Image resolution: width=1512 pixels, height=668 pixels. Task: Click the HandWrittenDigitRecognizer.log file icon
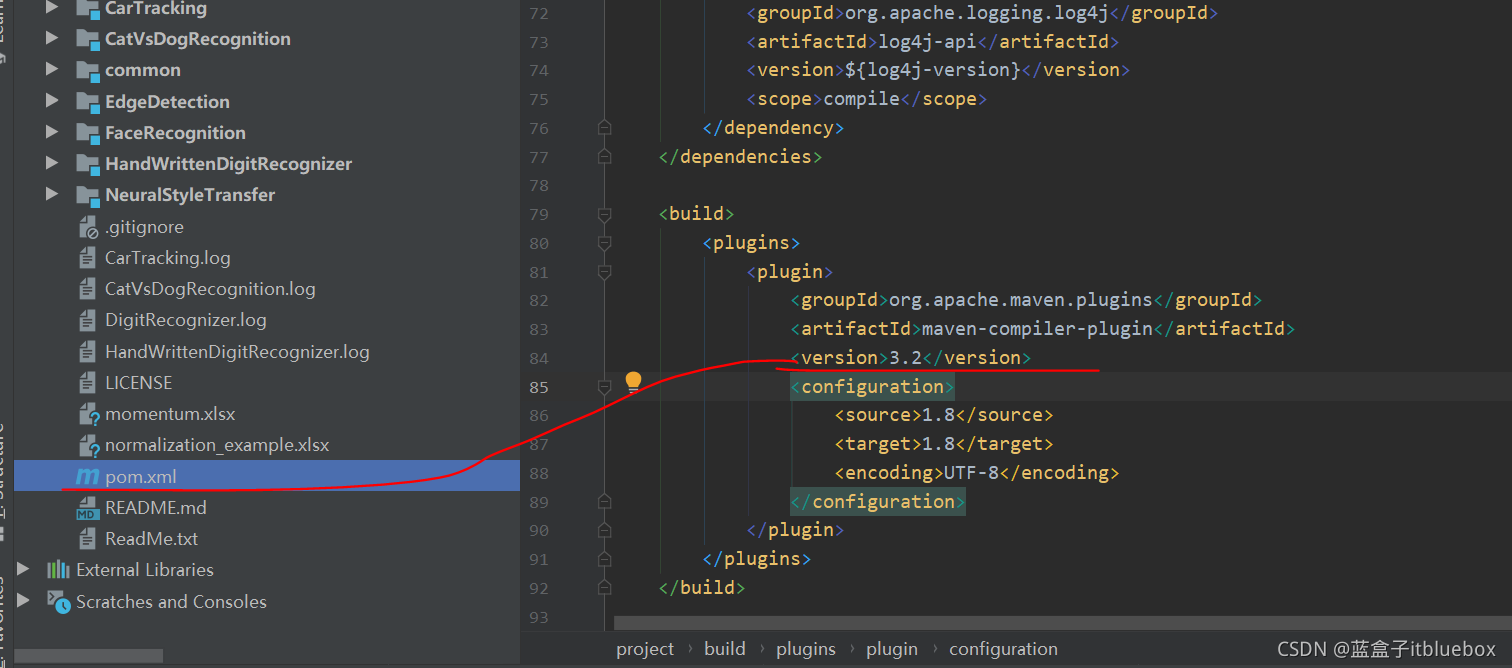tap(87, 352)
